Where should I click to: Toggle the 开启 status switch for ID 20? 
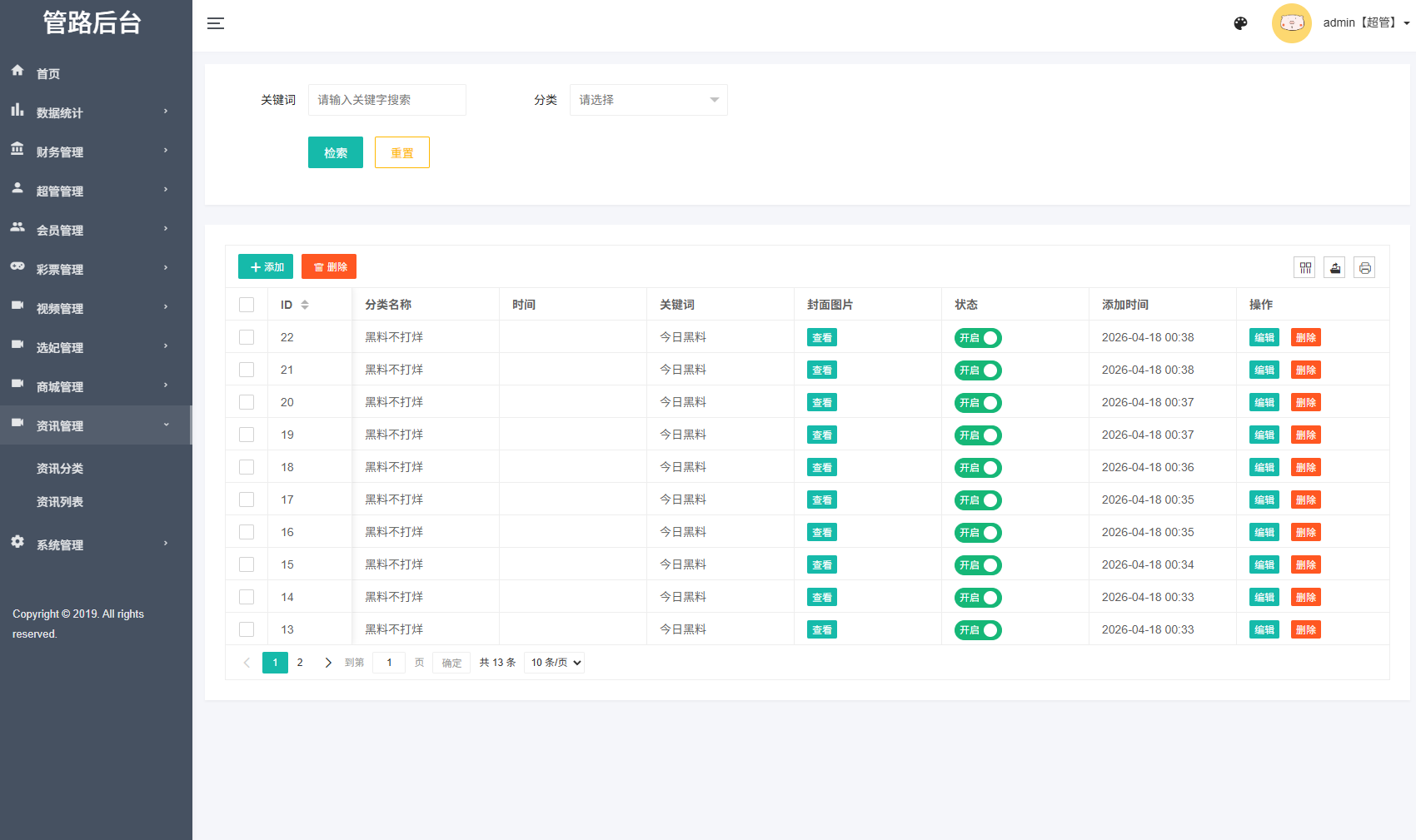coord(978,403)
